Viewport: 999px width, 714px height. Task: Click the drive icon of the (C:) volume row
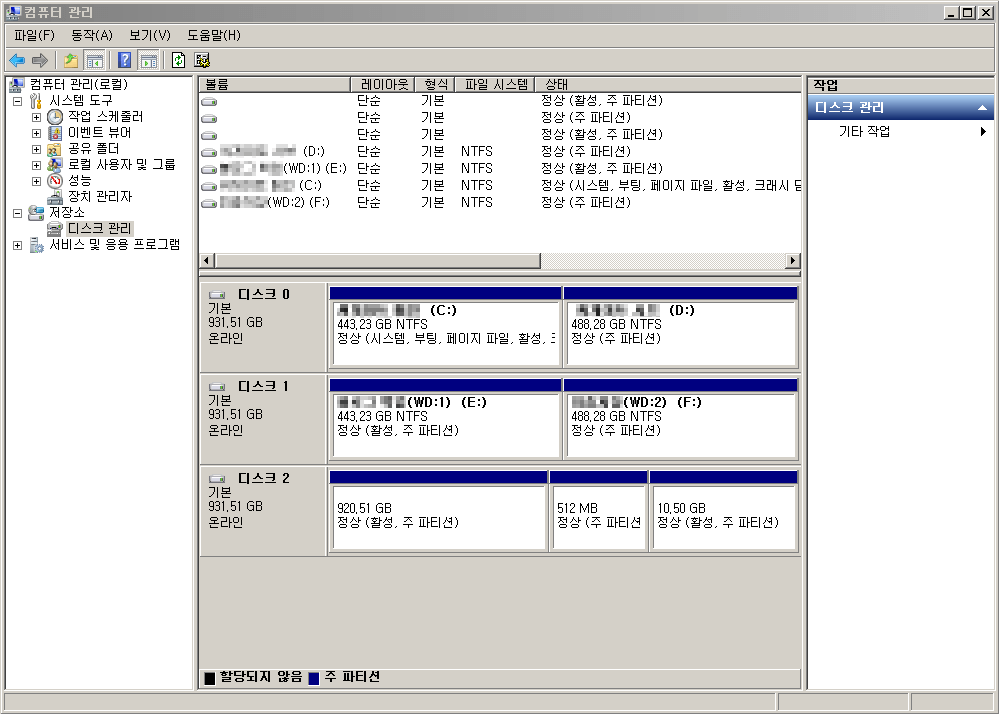[x=209, y=187]
